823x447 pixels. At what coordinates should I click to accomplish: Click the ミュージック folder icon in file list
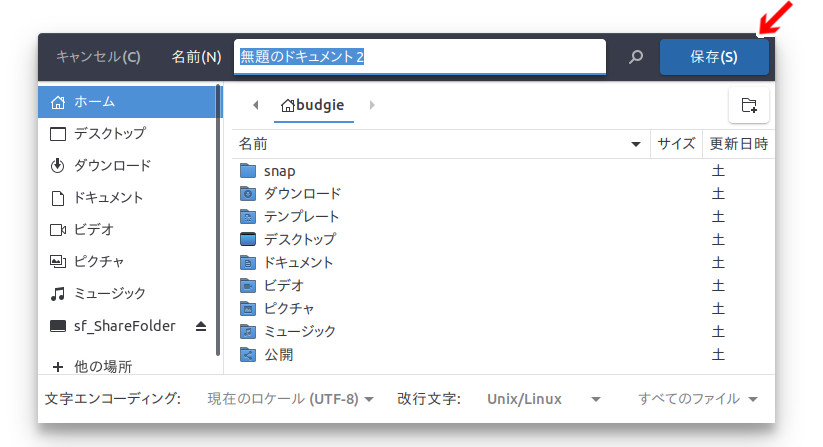(249, 331)
